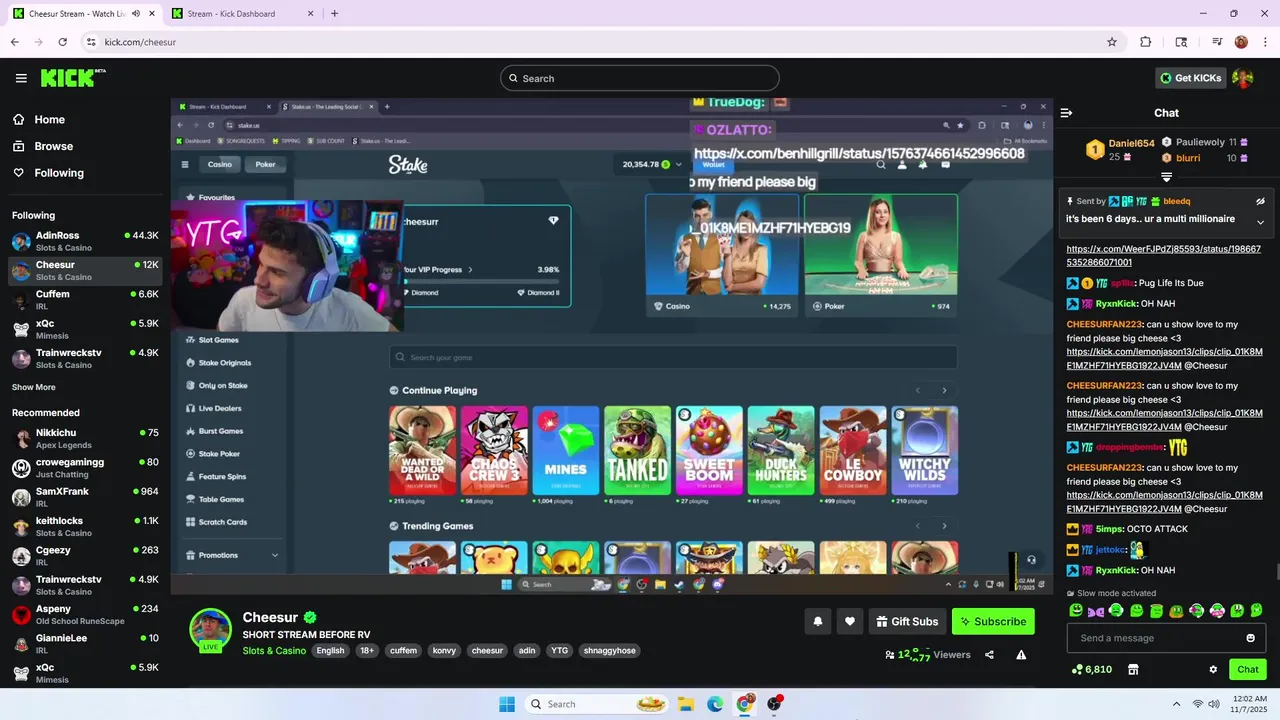Open AdinRoss channel in Following
Image resolution: width=1280 pixels, height=720 pixels.
click(x=85, y=241)
